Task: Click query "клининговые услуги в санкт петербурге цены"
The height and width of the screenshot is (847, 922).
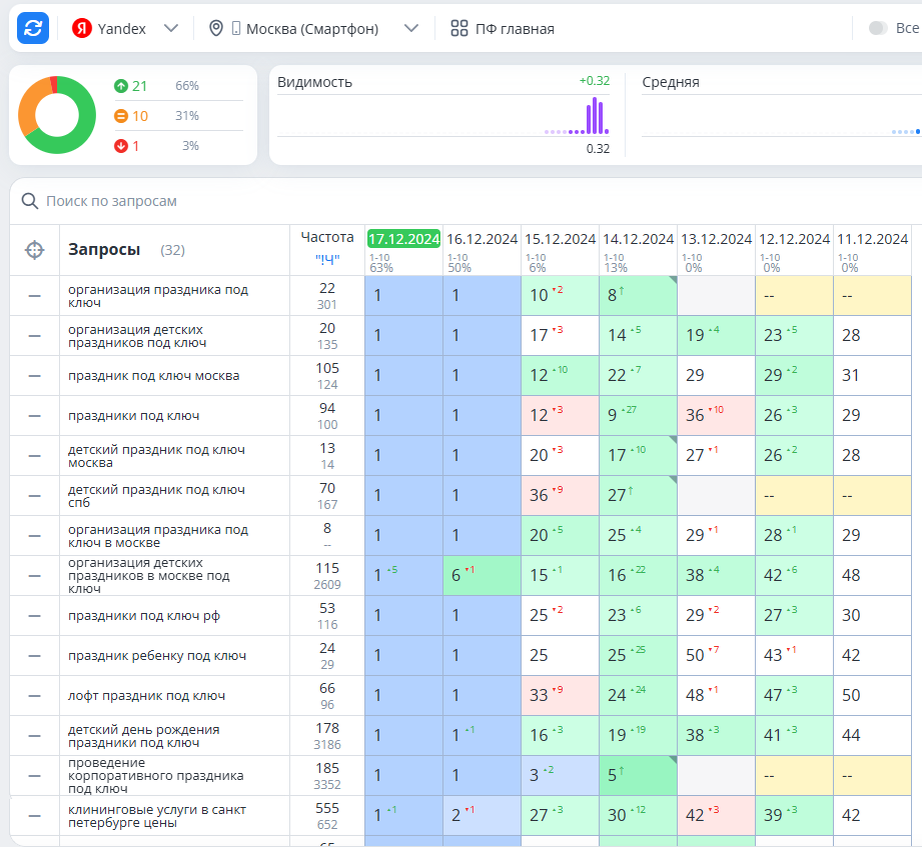Action: 157,816
